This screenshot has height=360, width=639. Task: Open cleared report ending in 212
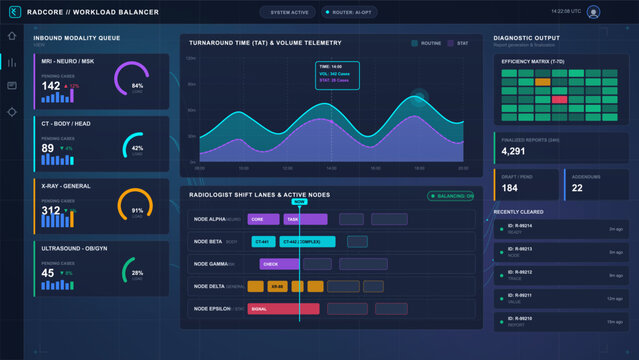click(x=561, y=276)
